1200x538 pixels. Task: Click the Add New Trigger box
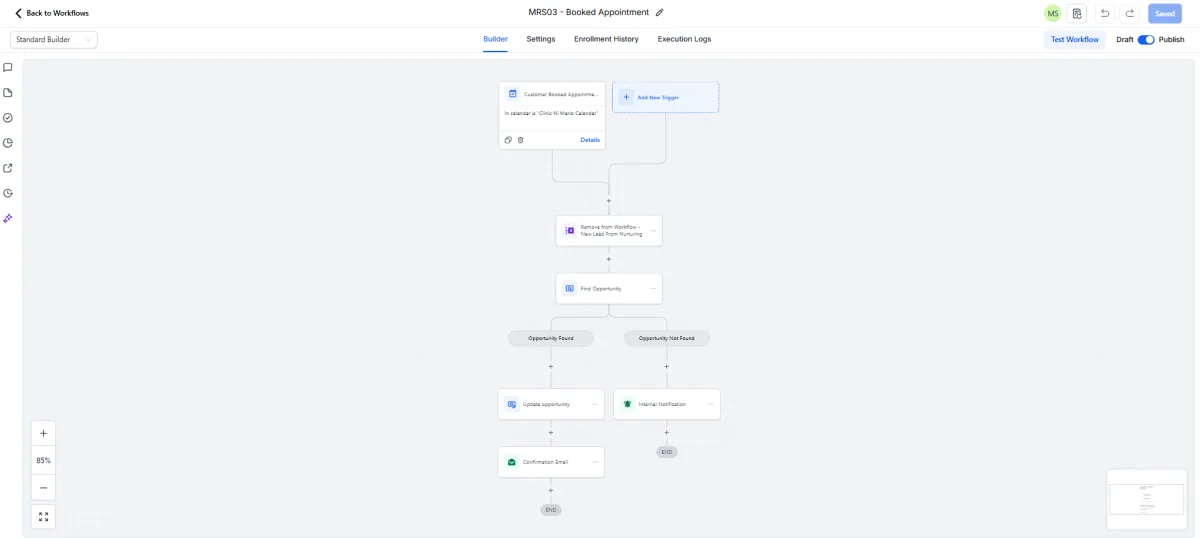point(665,97)
